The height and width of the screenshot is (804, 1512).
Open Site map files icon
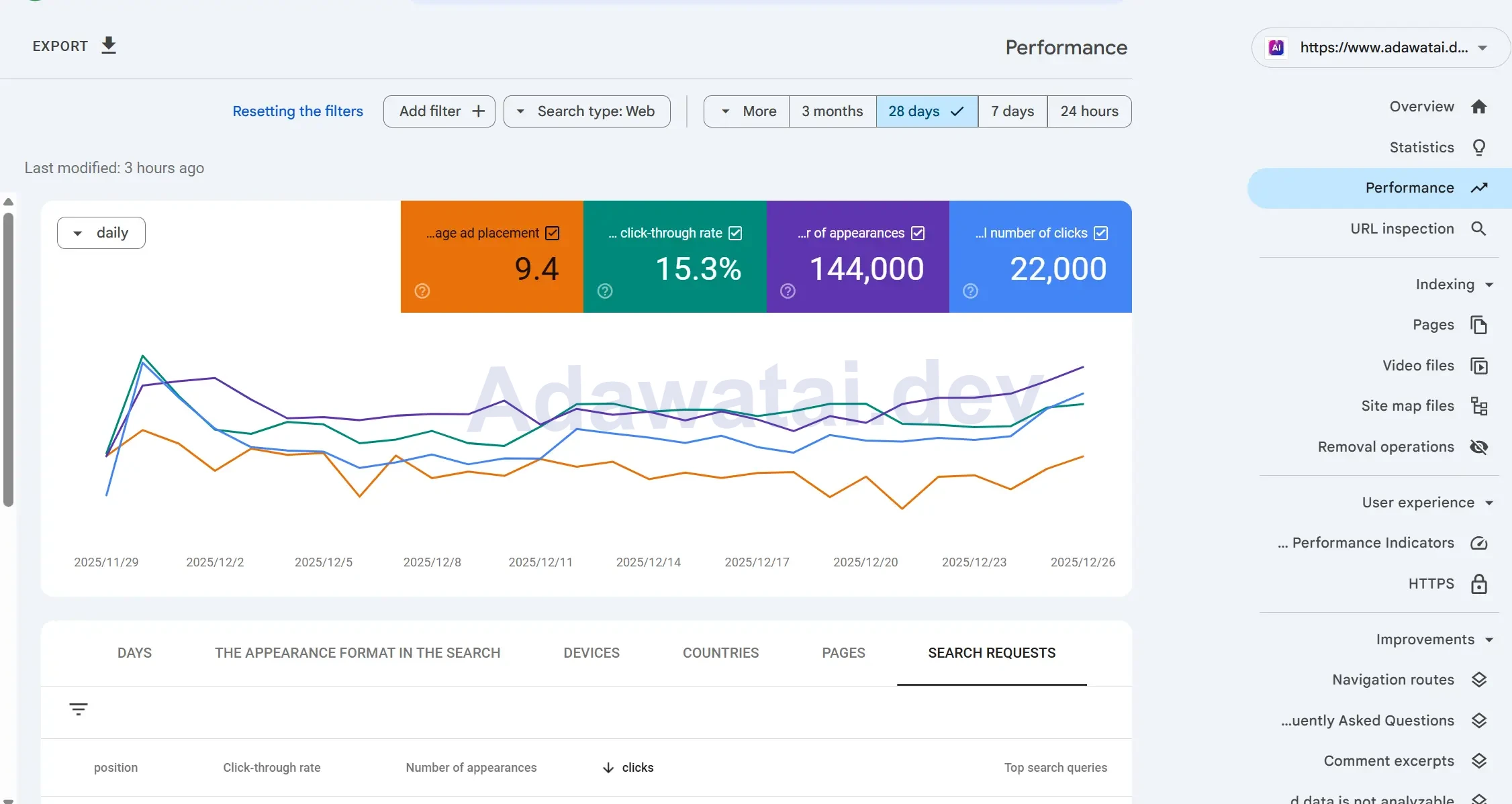click(x=1478, y=406)
